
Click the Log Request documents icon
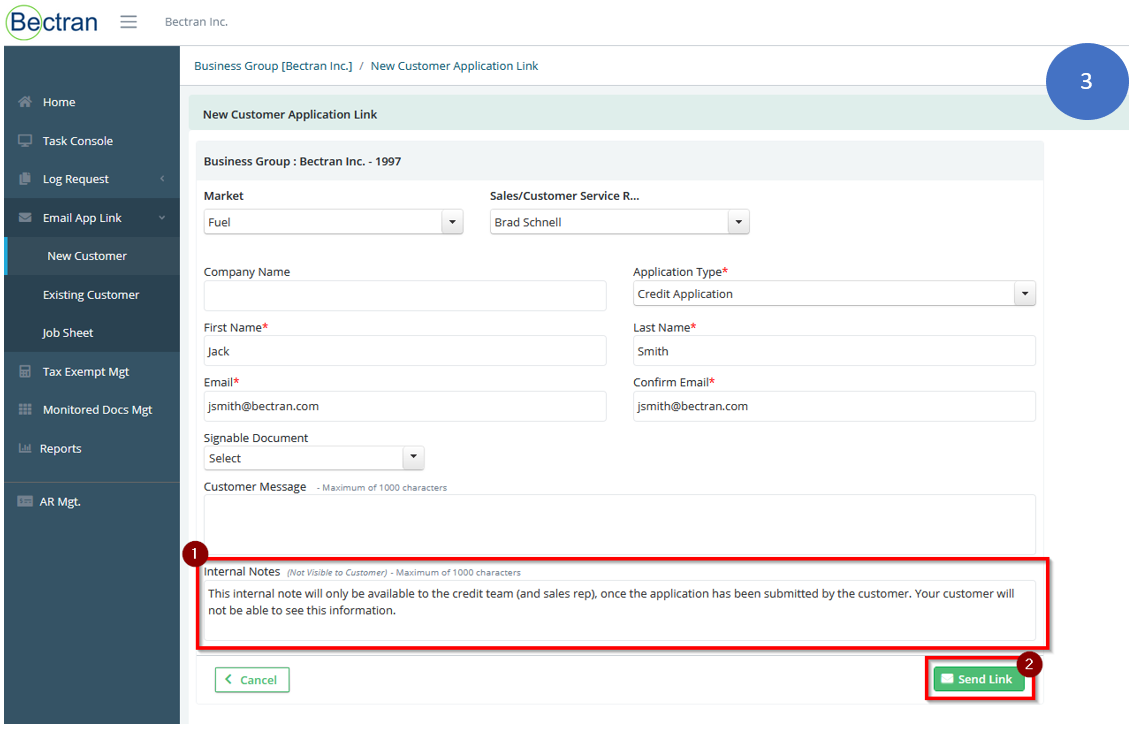point(25,179)
